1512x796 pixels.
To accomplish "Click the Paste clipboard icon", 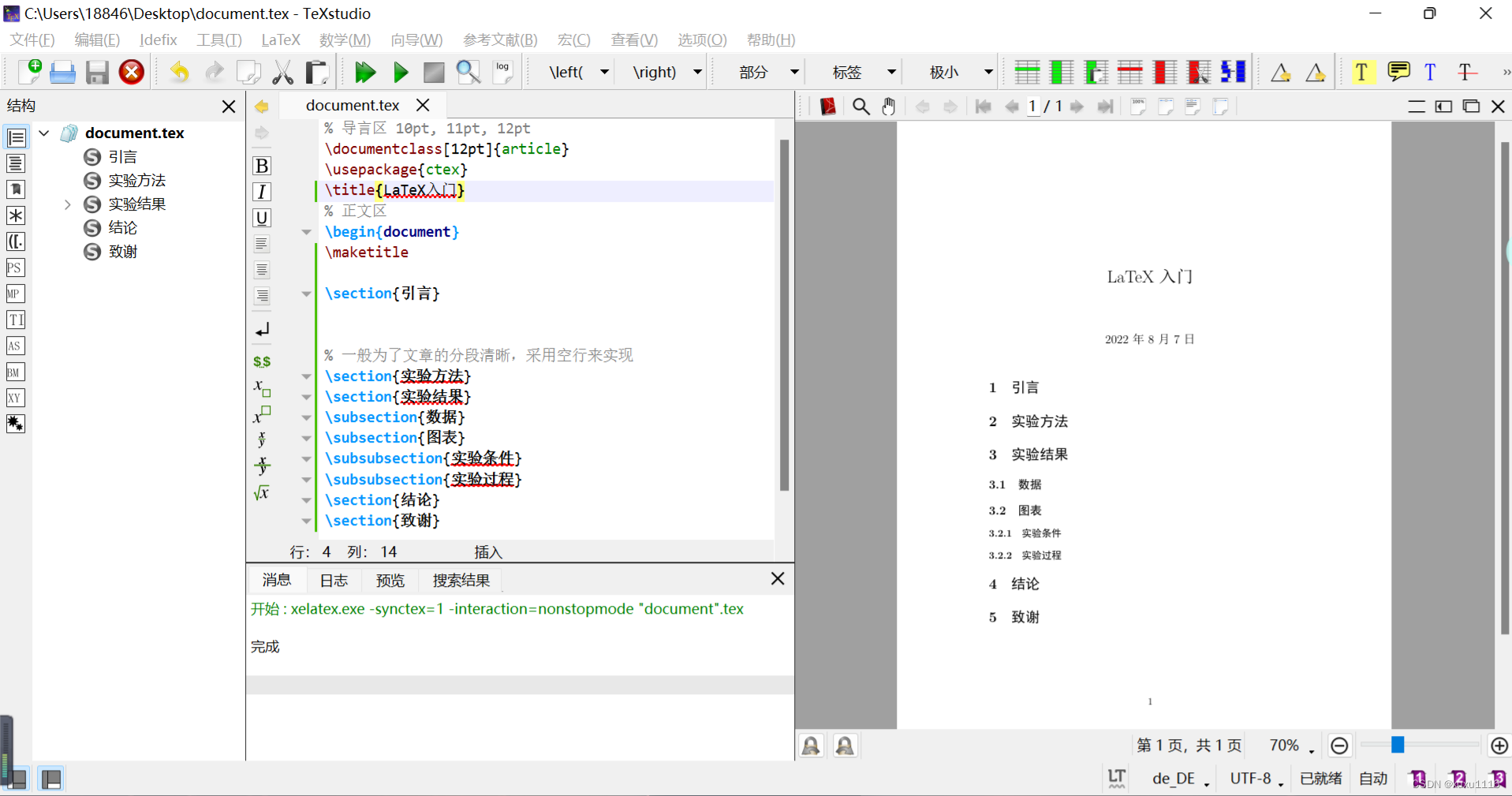I will point(317,72).
